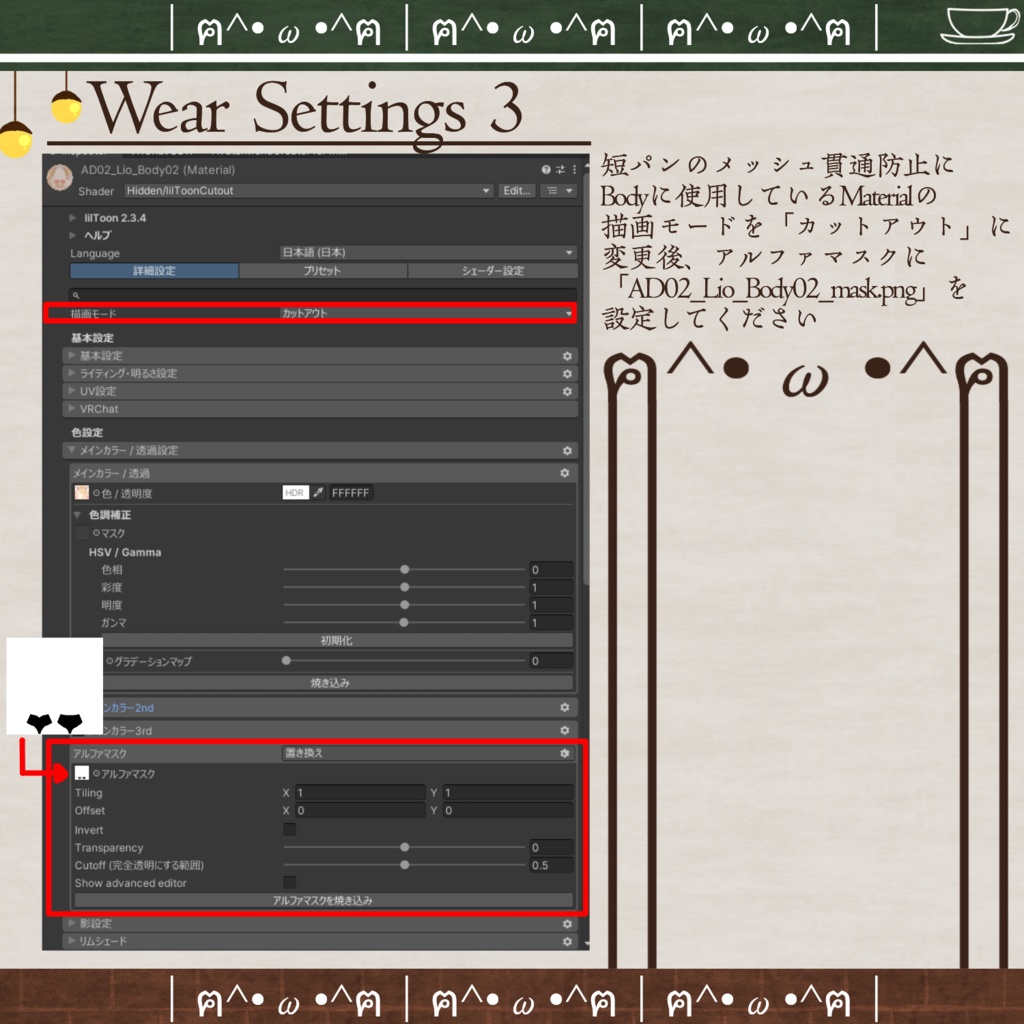Enable the Show advanced editor checkbox
Viewport: 1024px width, 1024px height.
(289, 882)
